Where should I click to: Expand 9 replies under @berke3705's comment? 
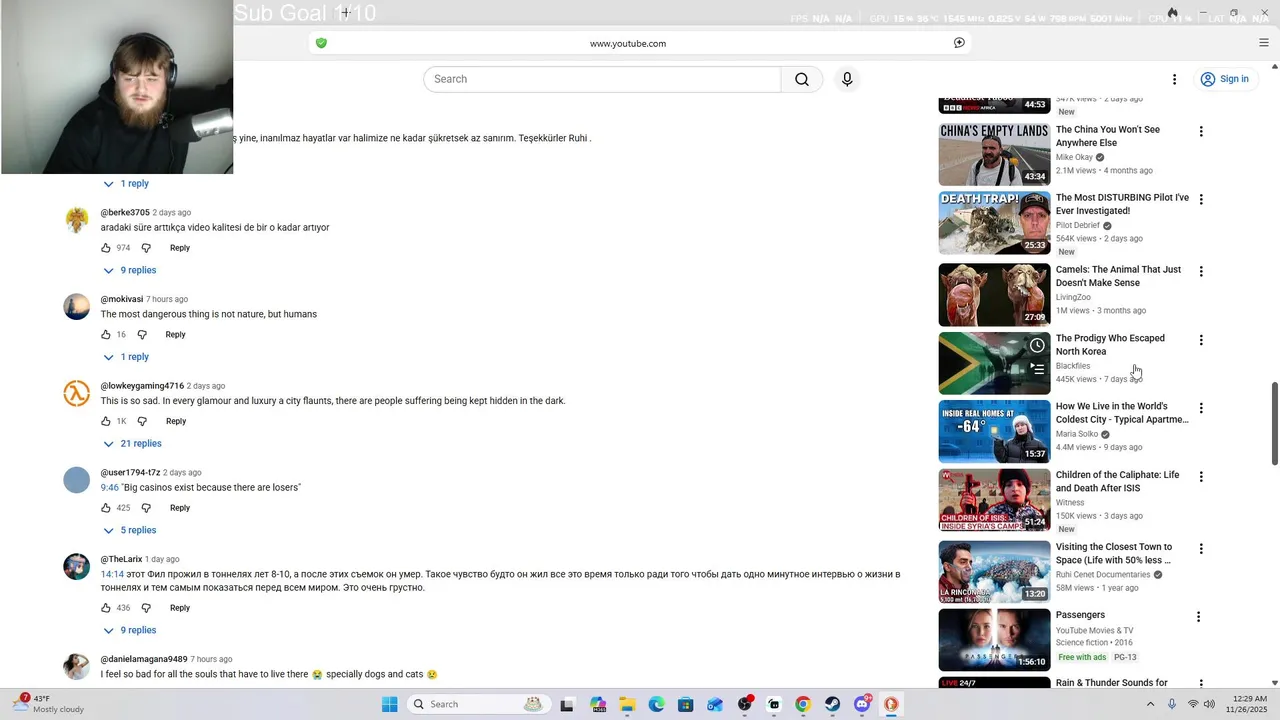(x=130, y=270)
